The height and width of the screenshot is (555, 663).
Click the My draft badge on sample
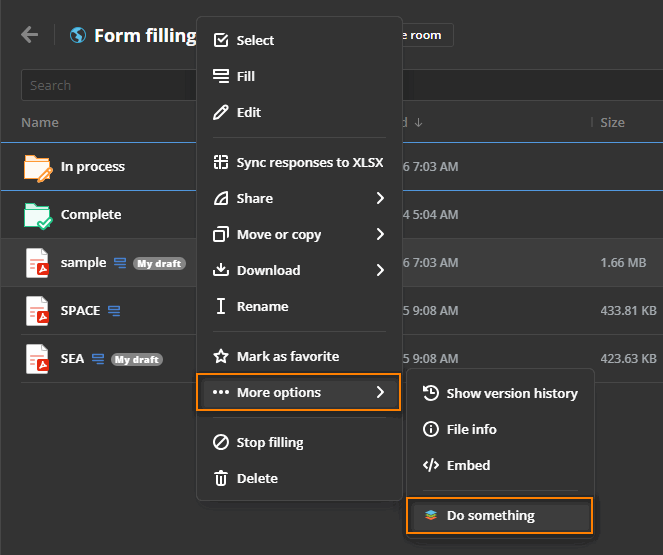click(159, 263)
